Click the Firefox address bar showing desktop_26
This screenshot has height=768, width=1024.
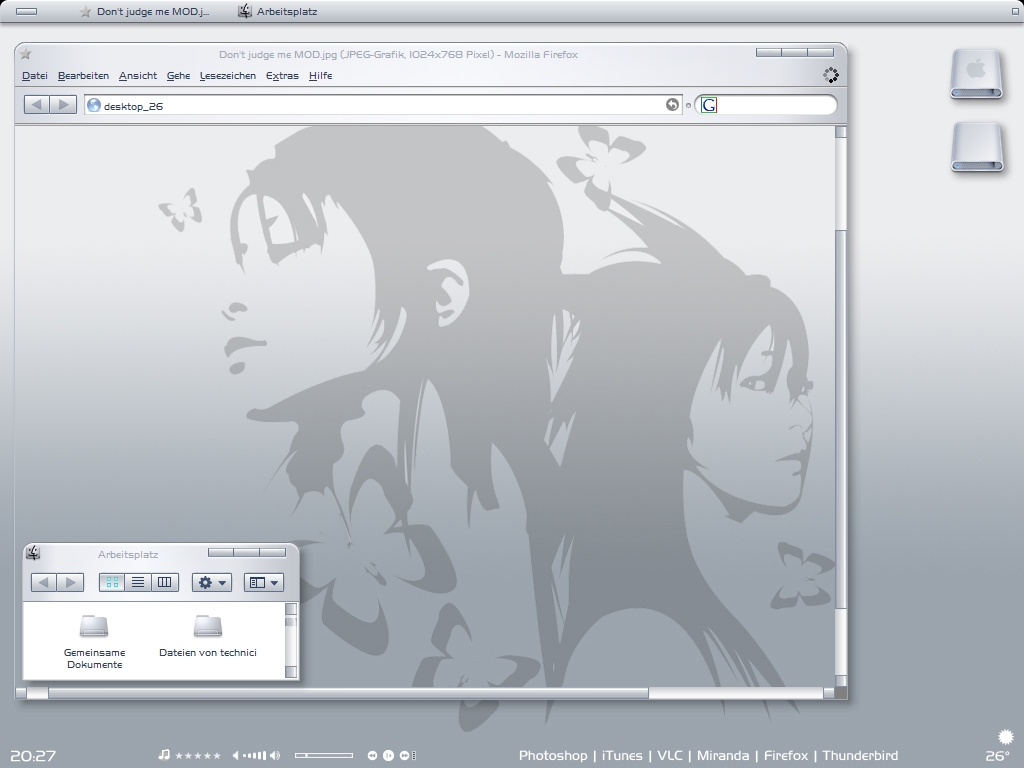click(383, 105)
